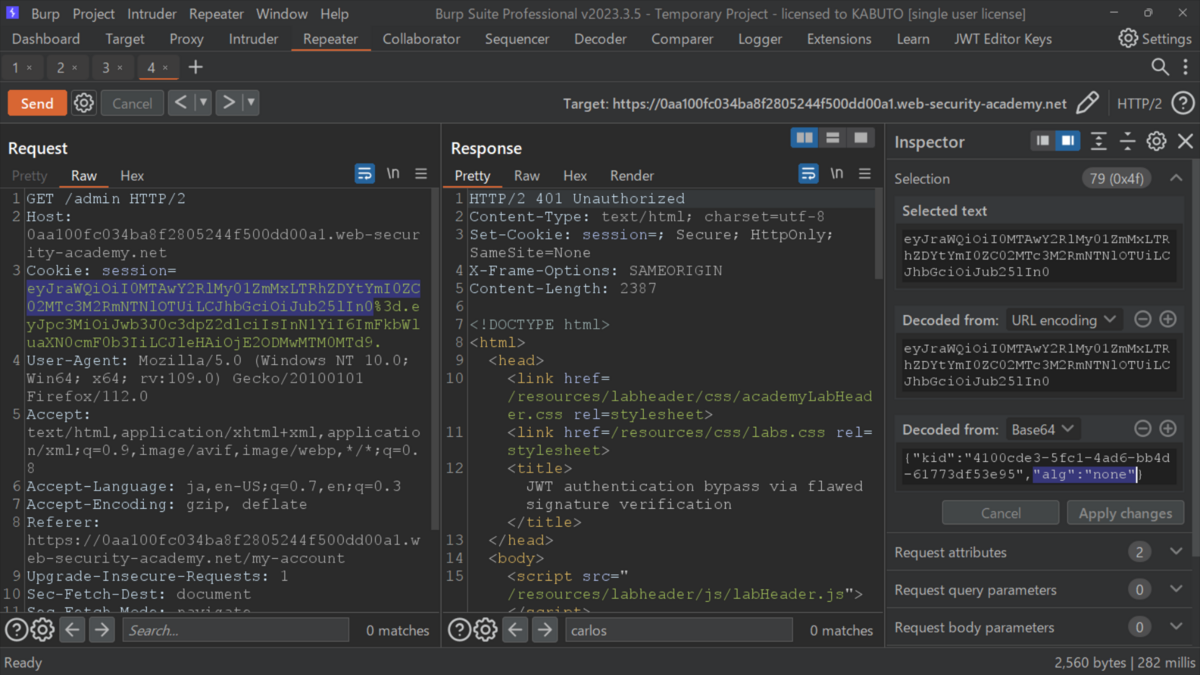
Task: Add decode layer after Base64
Action: [x=1167, y=429]
